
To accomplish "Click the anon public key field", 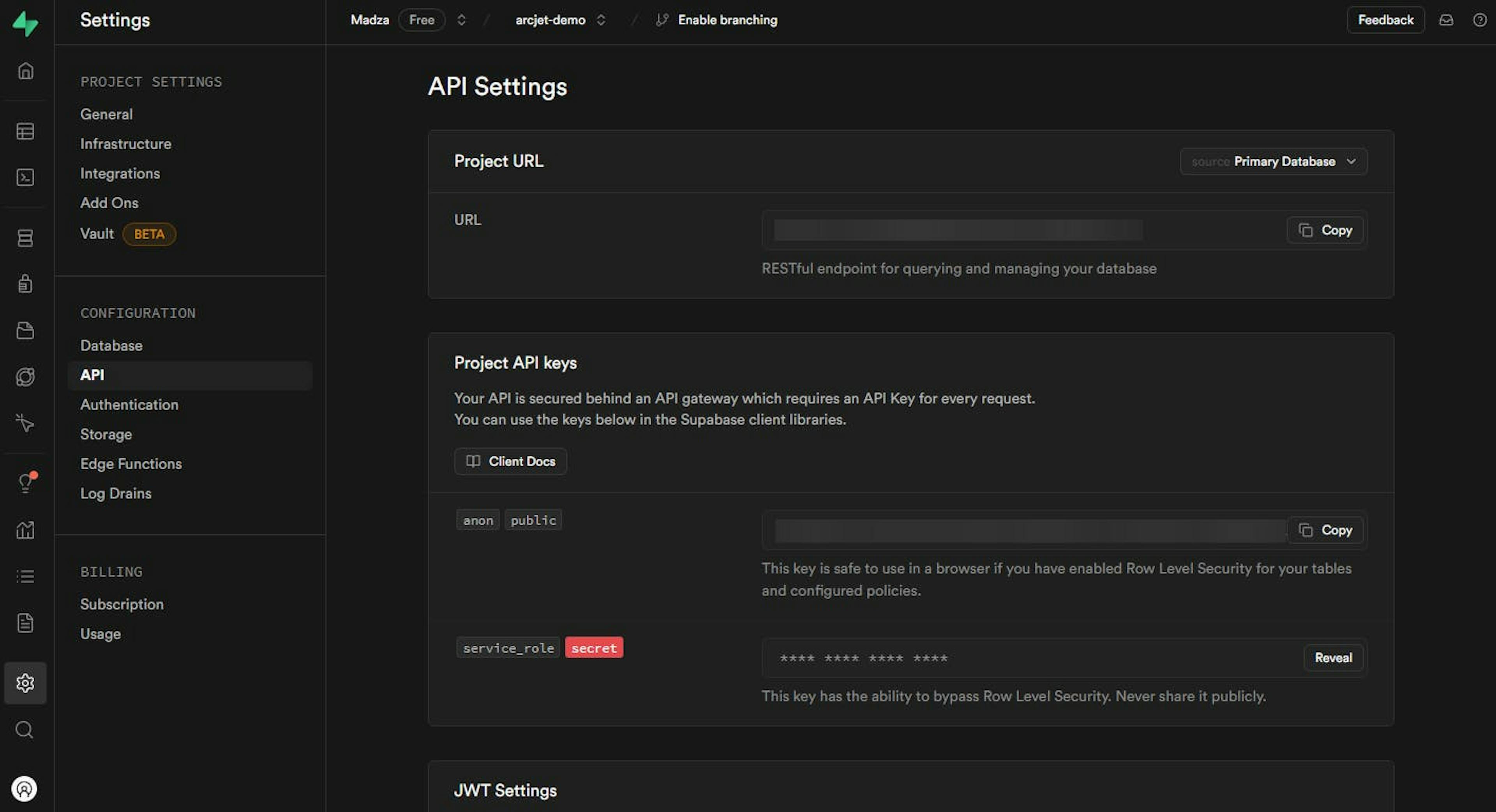I will click(x=1029, y=530).
